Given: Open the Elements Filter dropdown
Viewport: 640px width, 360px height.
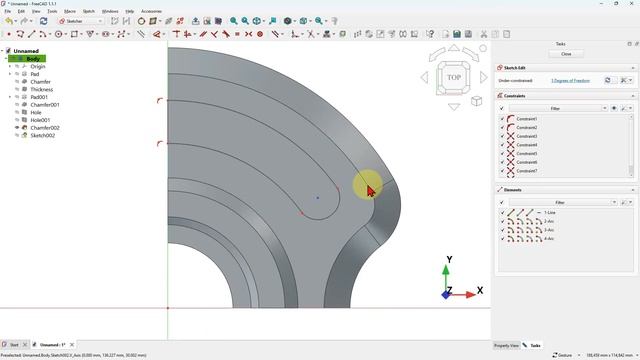Looking at the screenshot, I should [x=563, y=202].
